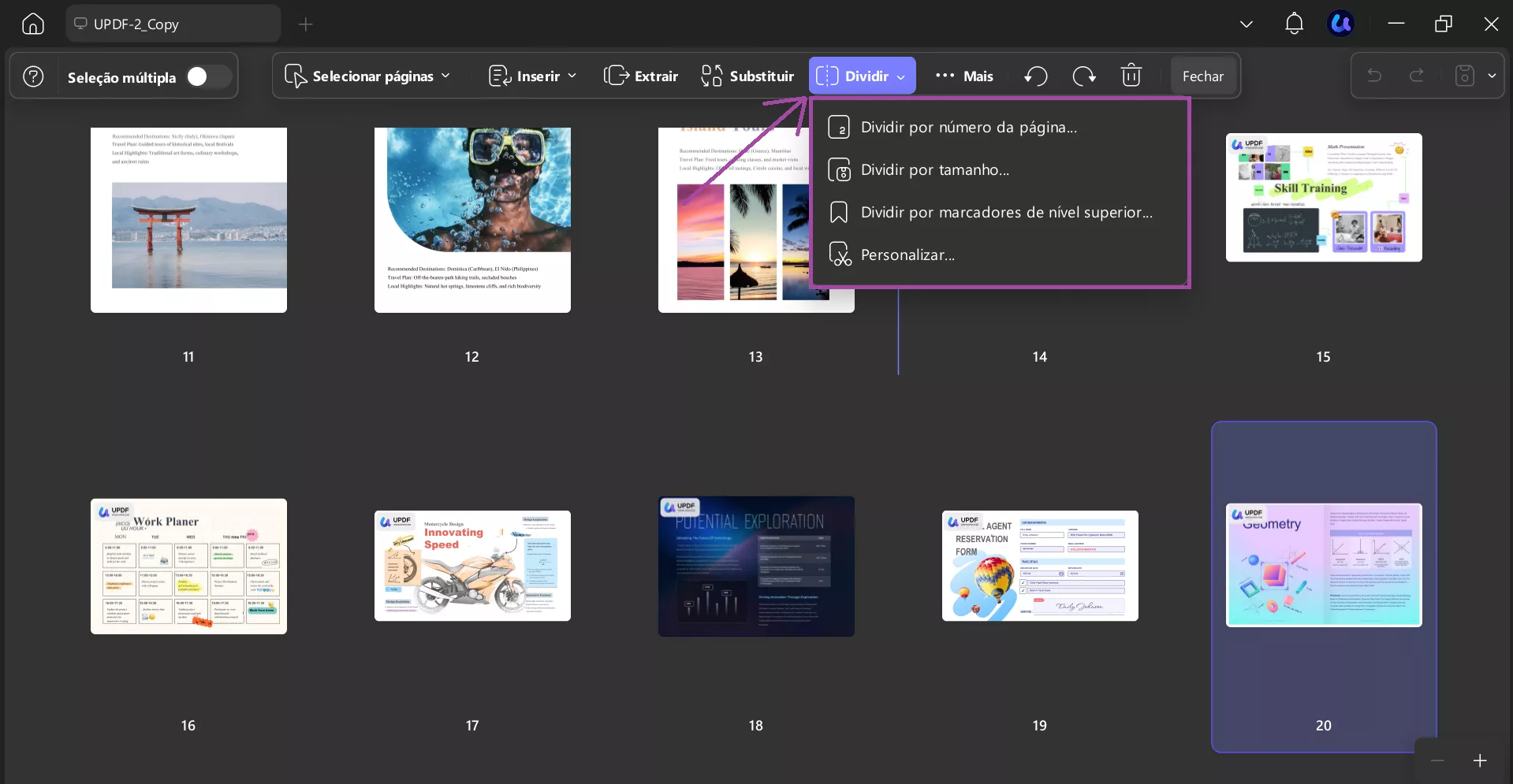Open the help question mark icon
Image resolution: width=1513 pixels, height=784 pixels.
coord(33,76)
